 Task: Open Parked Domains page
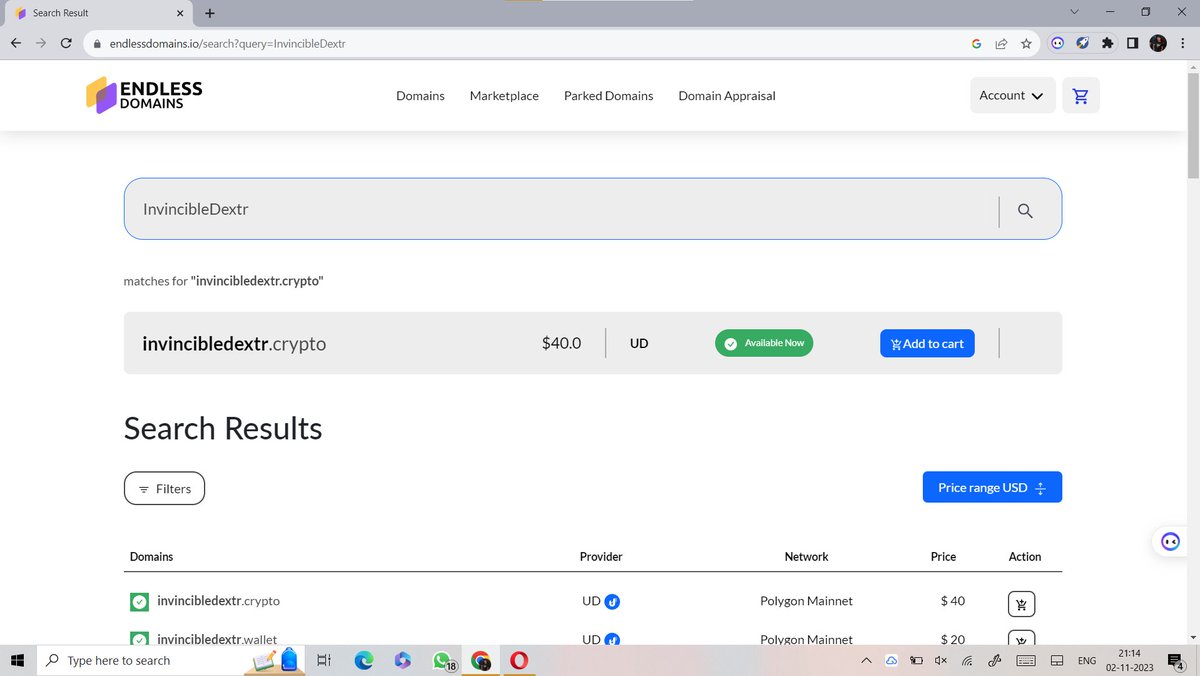click(x=608, y=96)
